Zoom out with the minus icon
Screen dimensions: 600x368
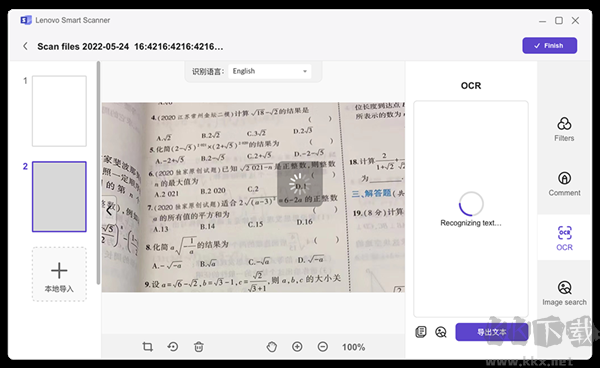[323, 347]
